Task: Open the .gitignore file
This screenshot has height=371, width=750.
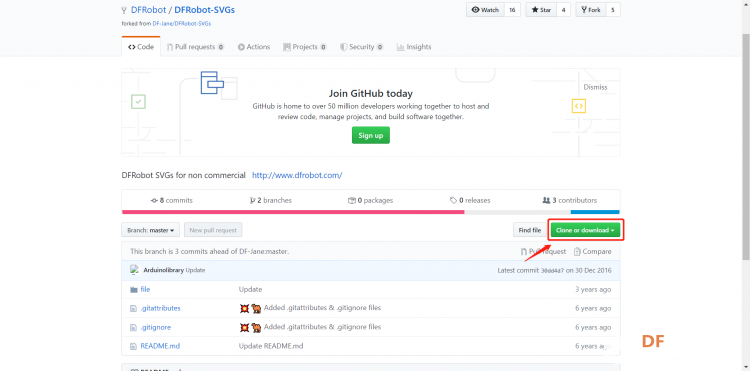Action: click(155, 327)
